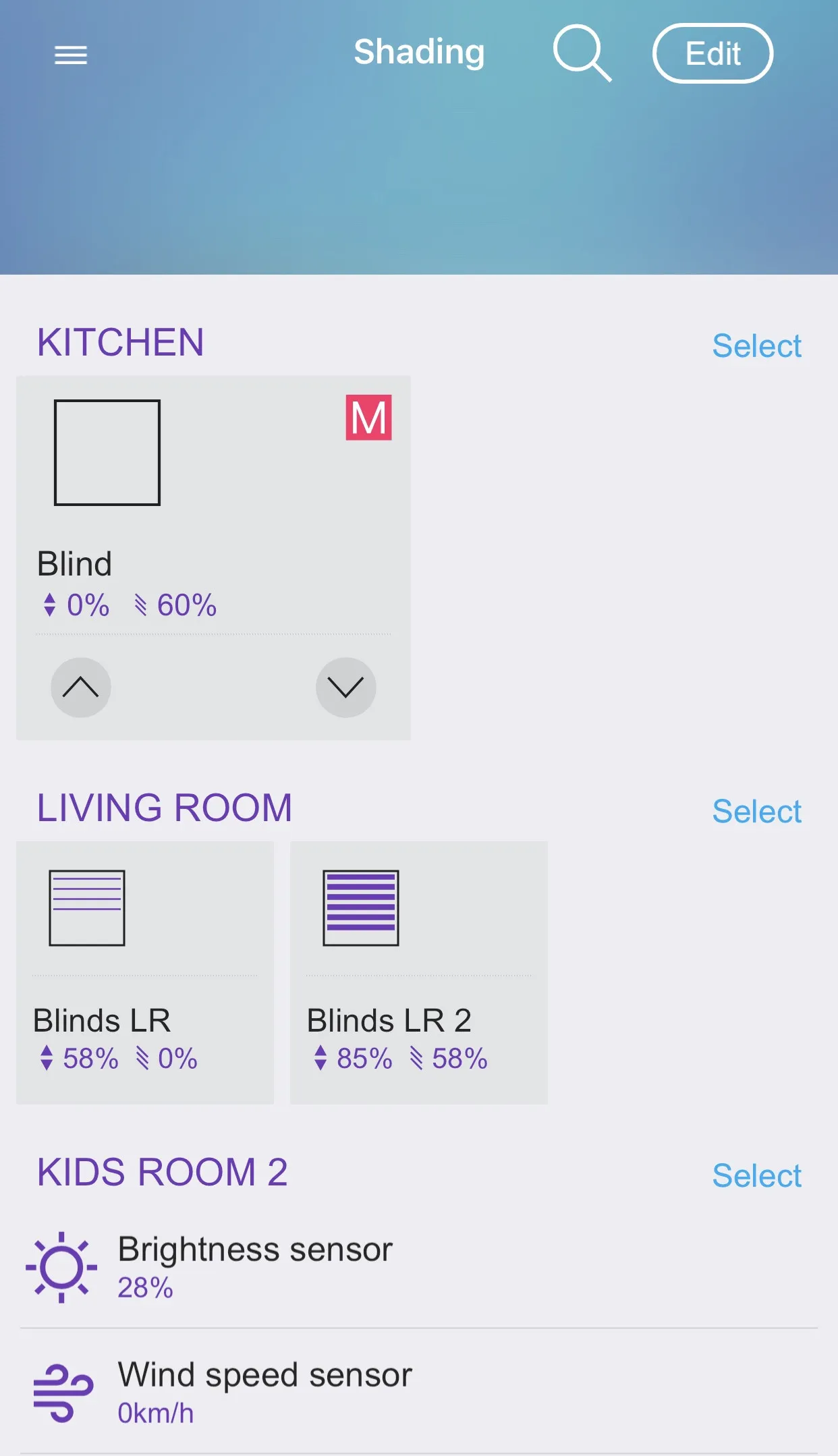The width and height of the screenshot is (838, 1456).
Task: Tap the Wind speed sensor icon
Action: [x=63, y=1393]
